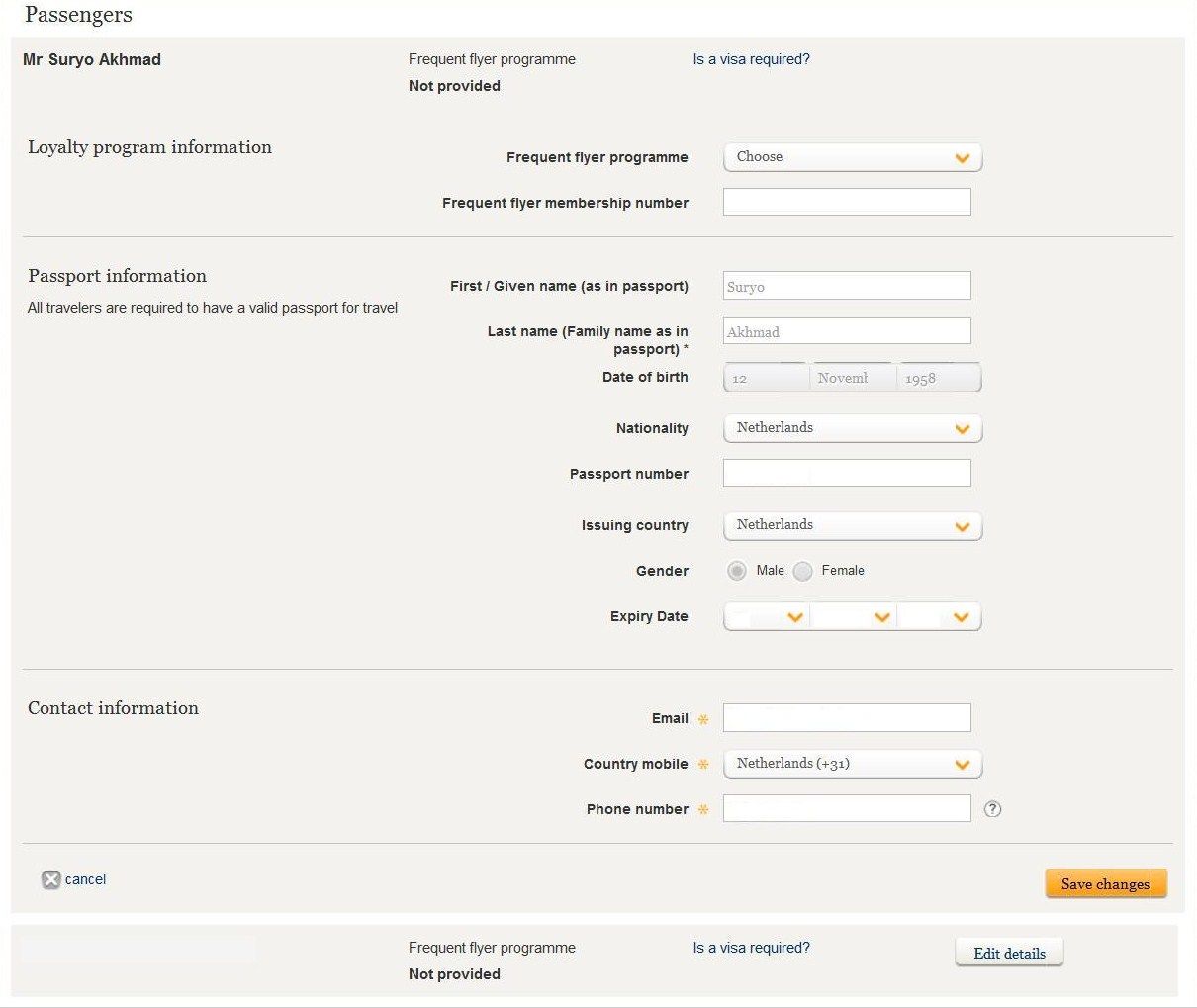Open the Issuing country dropdown
This screenshot has width=1197, height=1008.
852,525
